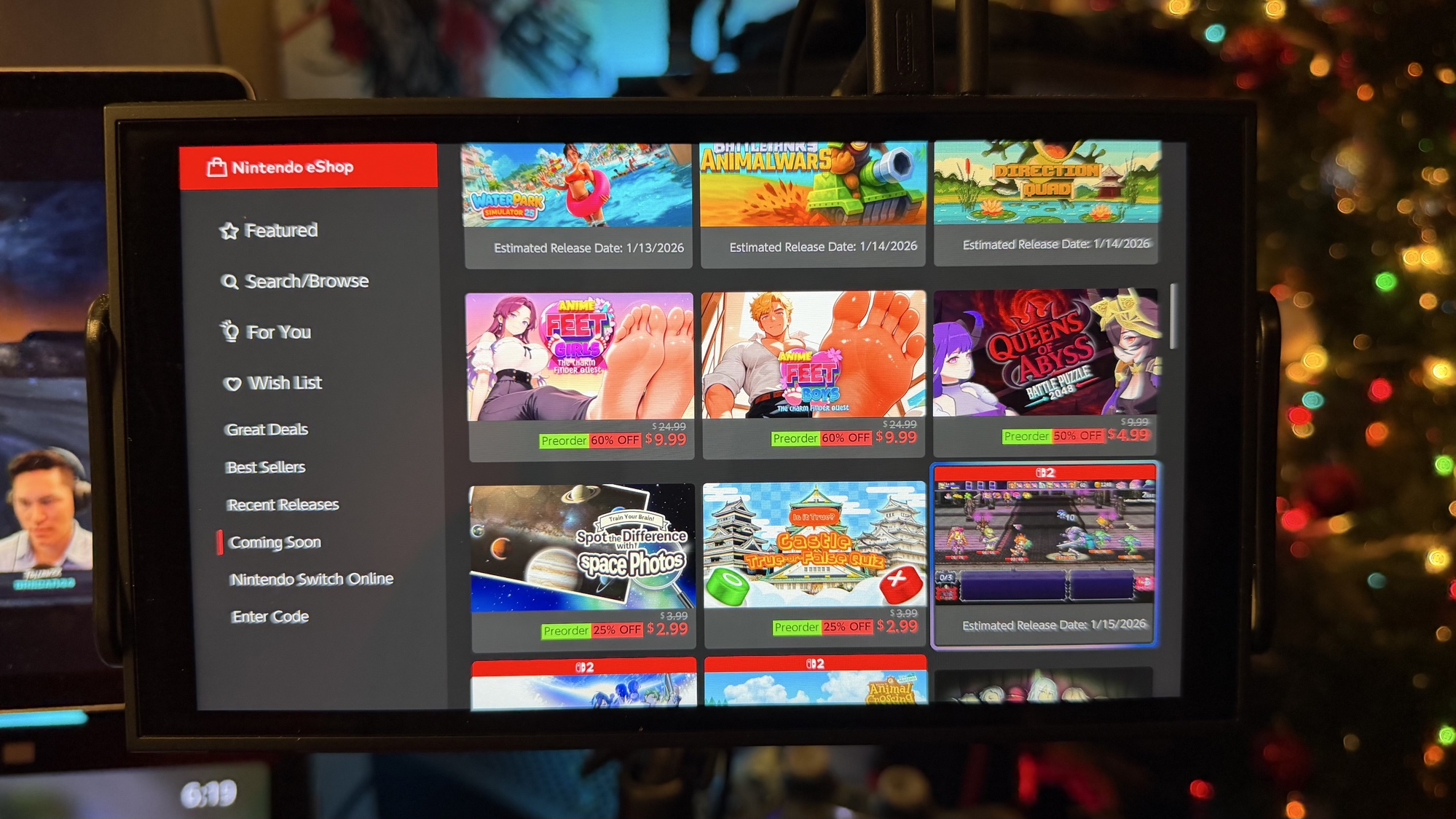Click Switch 2 badge on bottom-left game tile

[584, 667]
